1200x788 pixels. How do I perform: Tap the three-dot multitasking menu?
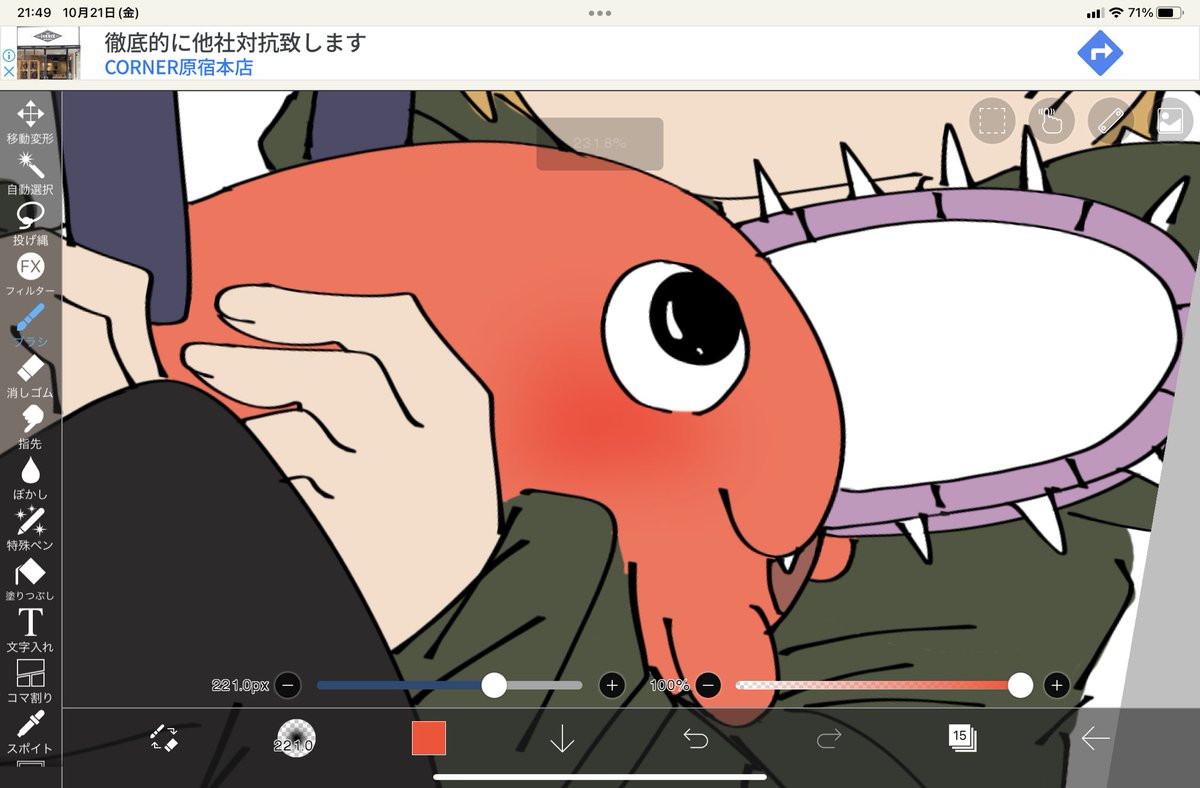coord(600,13)
